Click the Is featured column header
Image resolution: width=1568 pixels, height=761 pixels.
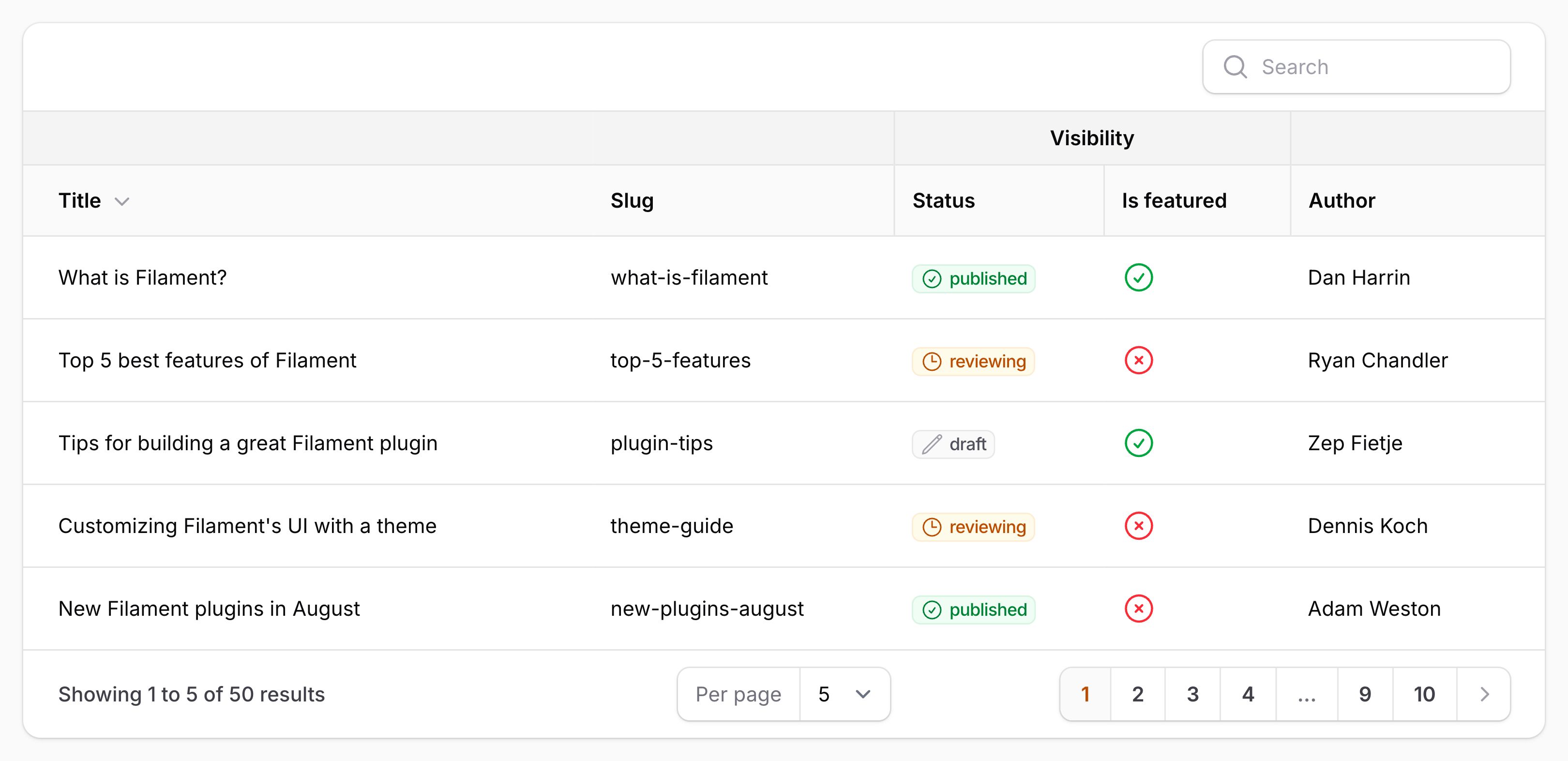click(x=1174, y=200)
